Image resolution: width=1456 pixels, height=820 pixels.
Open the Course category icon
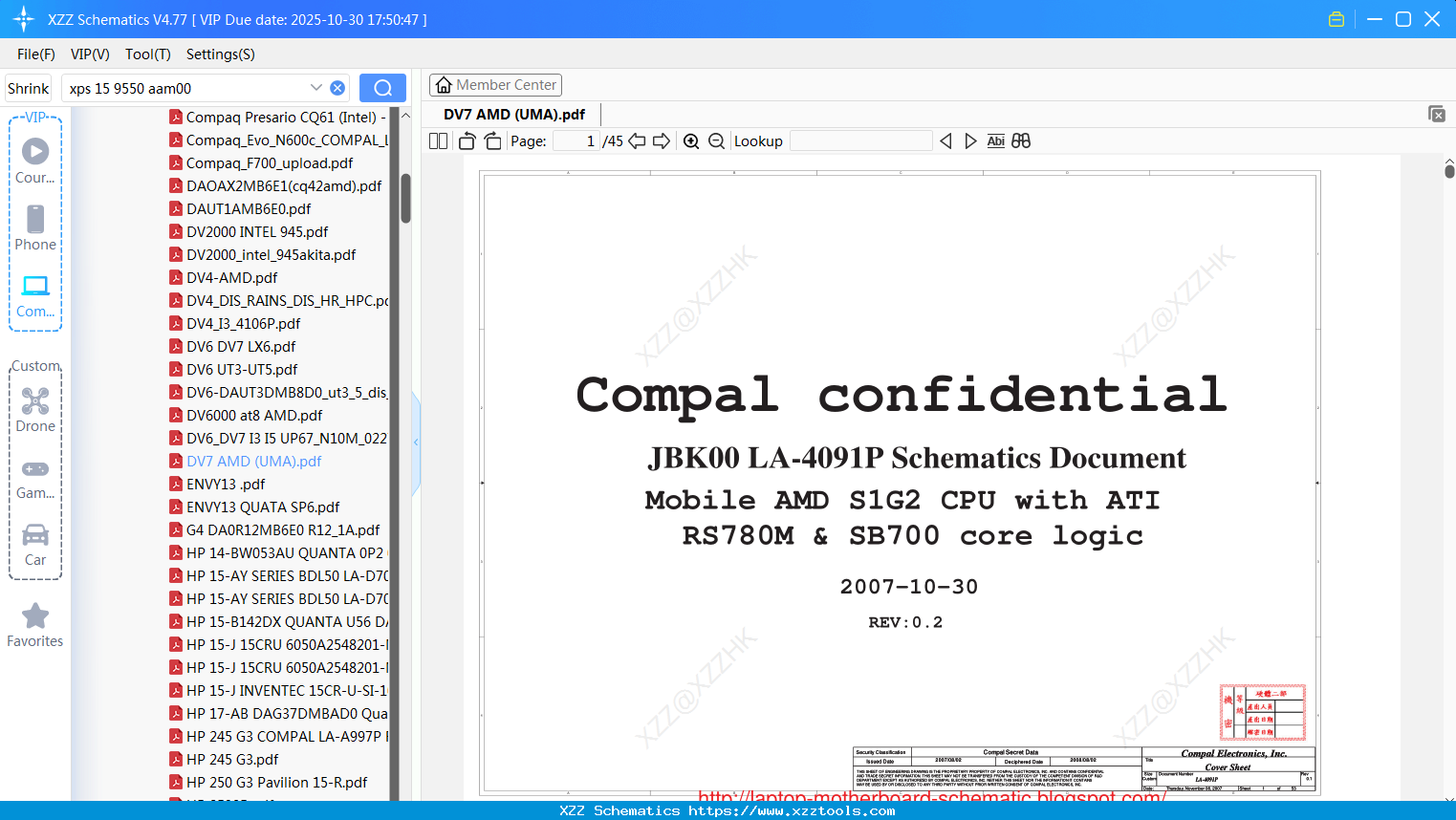coord(35,161)
